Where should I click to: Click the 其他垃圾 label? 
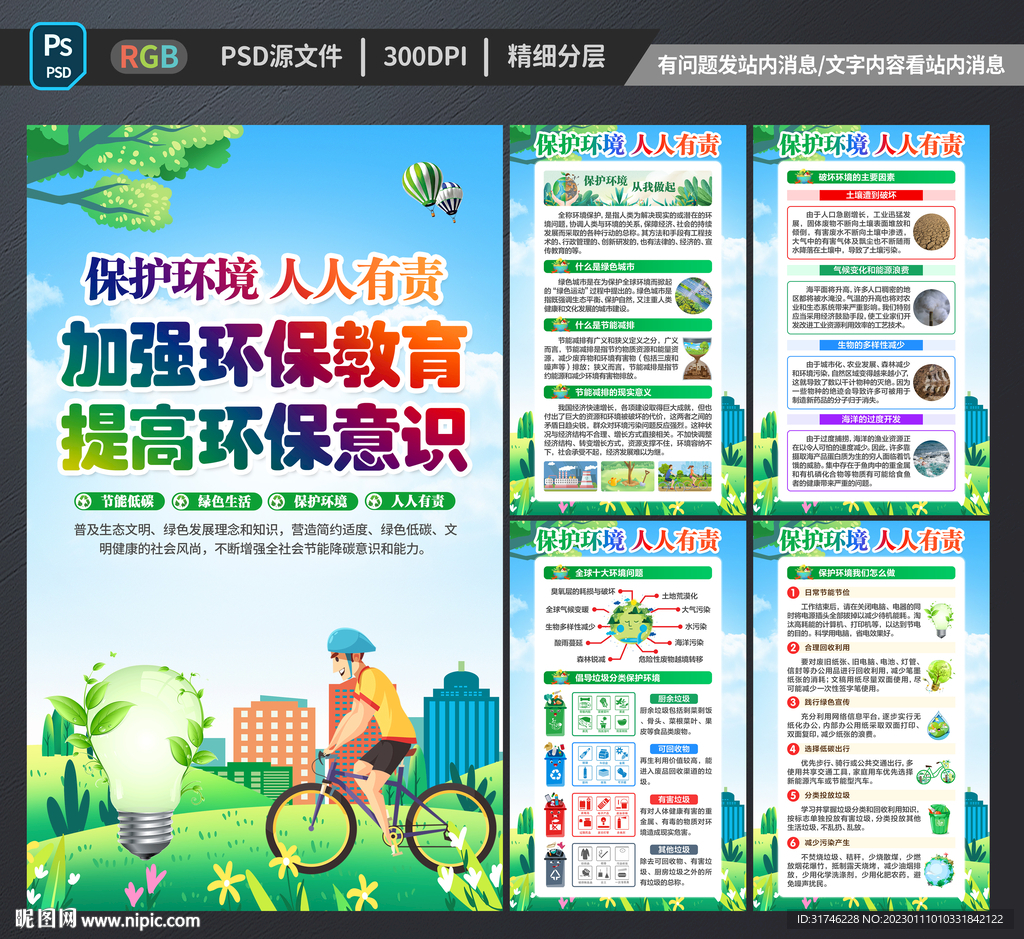click(674, 850)
